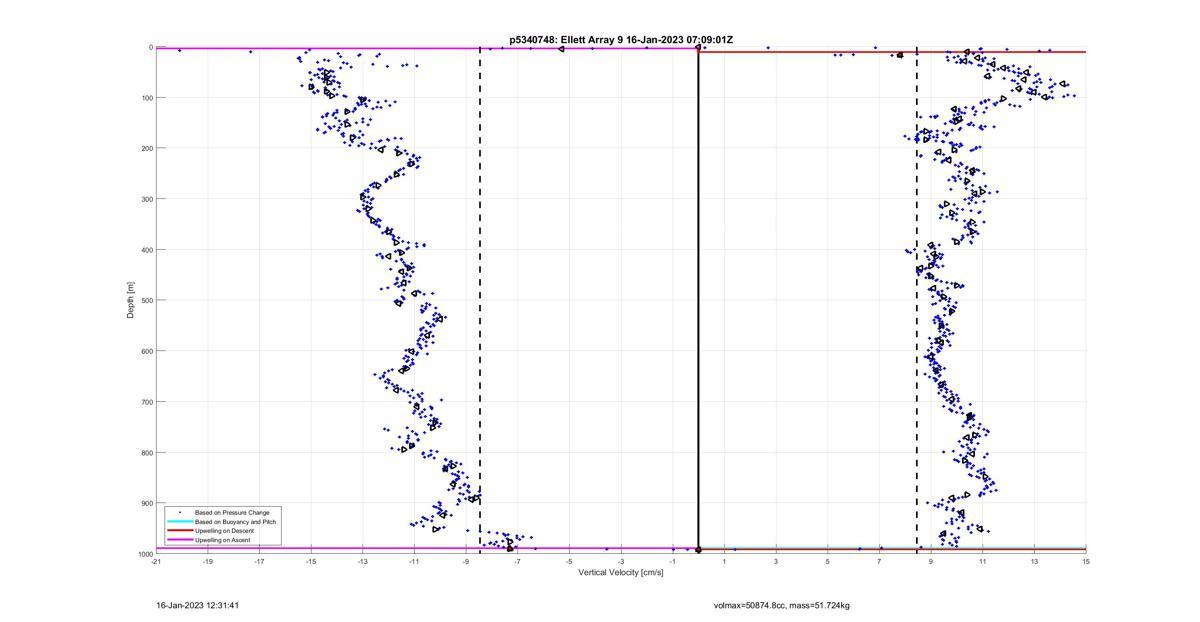Click the x-axis tick label '-5'

[569, 561]
